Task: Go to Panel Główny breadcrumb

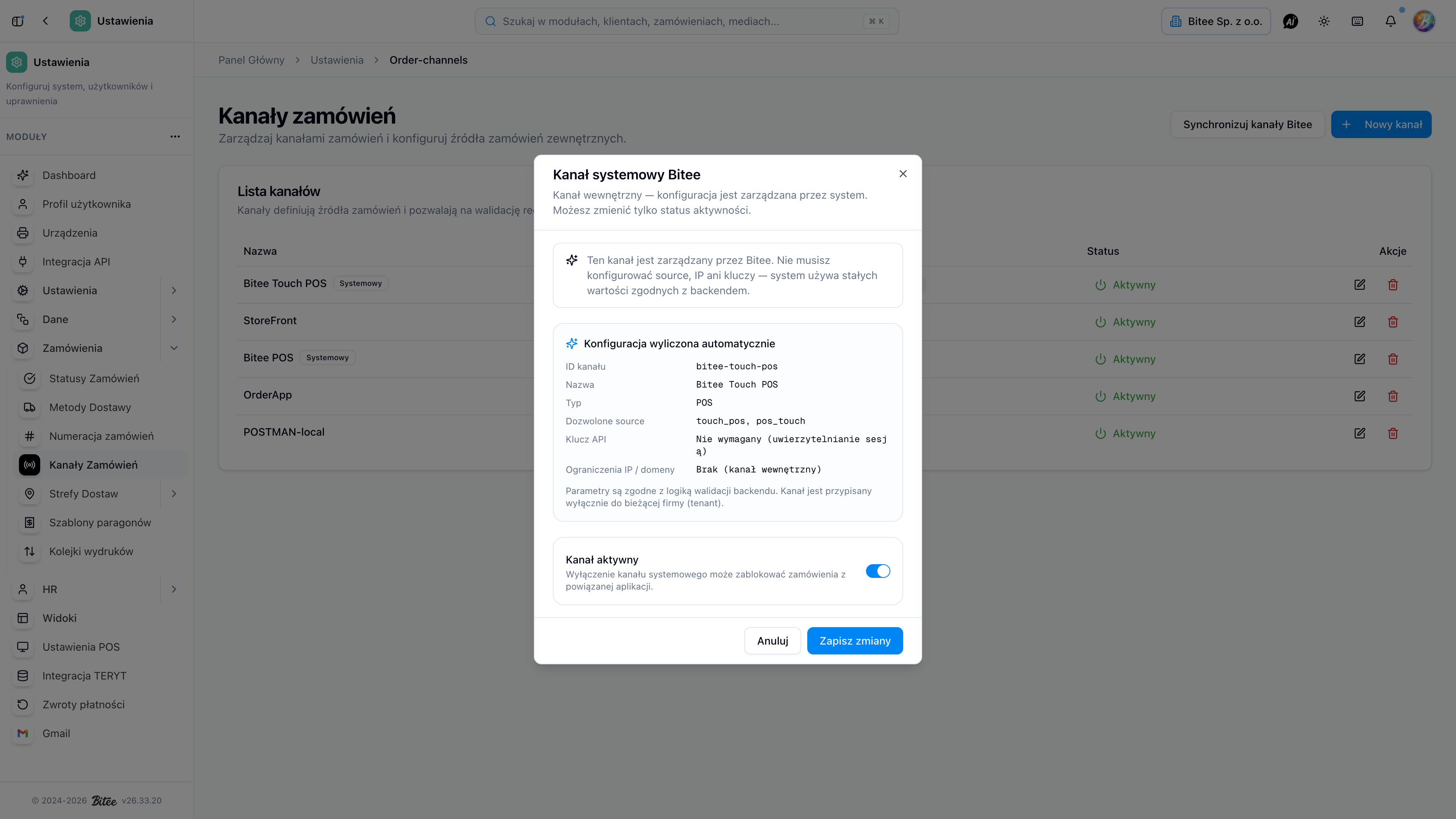Action: point(251,60)
